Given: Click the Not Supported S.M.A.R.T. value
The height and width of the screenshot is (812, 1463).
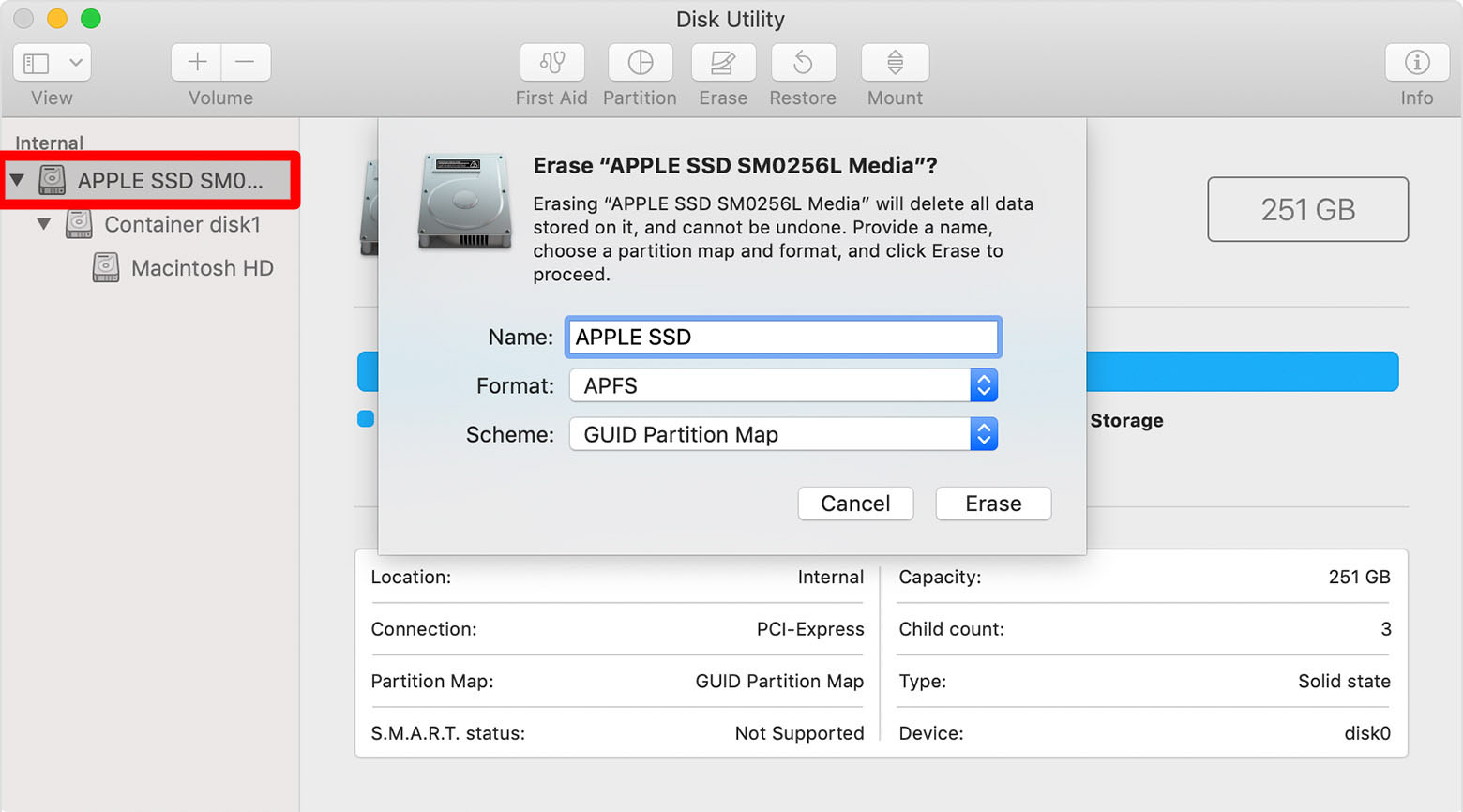Looking at the screenshot, I should pyautogui.click(x=799, y=733).
